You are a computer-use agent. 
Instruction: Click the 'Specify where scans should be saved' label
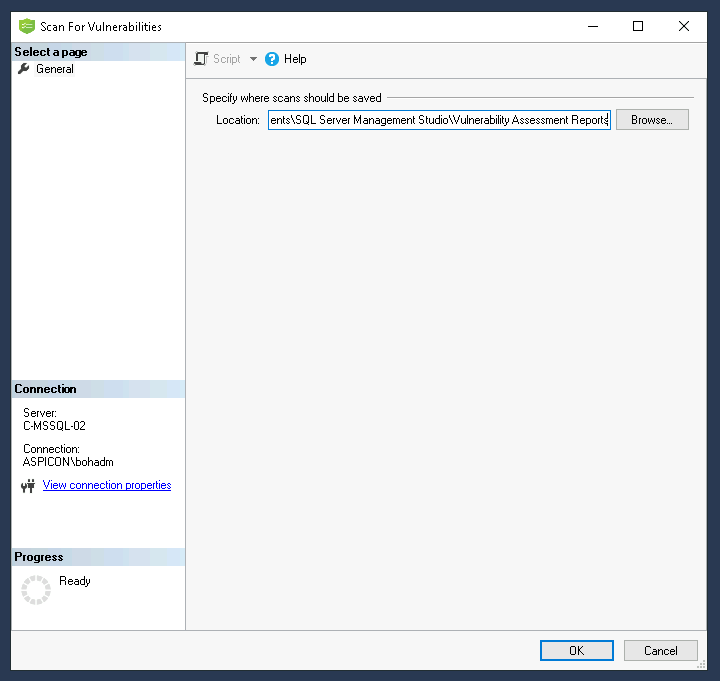coord(292,98)
